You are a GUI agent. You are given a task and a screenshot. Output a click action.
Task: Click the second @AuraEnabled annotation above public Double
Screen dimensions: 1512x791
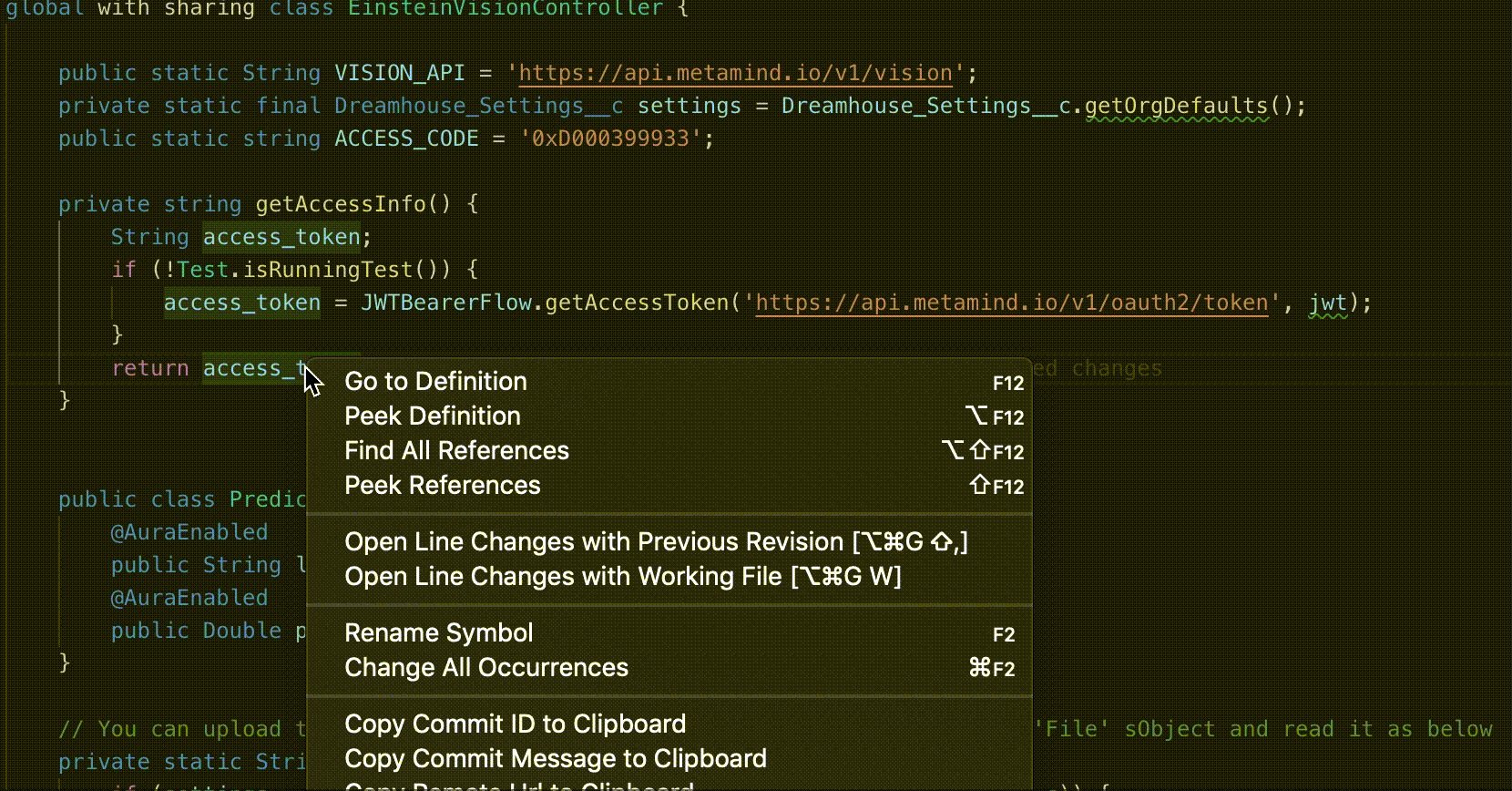pyautogui.click(x=189, y=598)
